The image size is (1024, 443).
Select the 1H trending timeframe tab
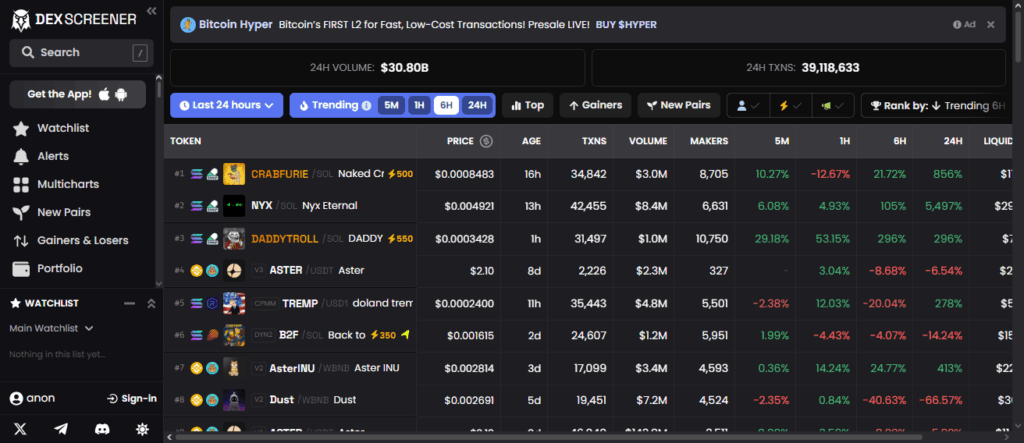[419, 105]
